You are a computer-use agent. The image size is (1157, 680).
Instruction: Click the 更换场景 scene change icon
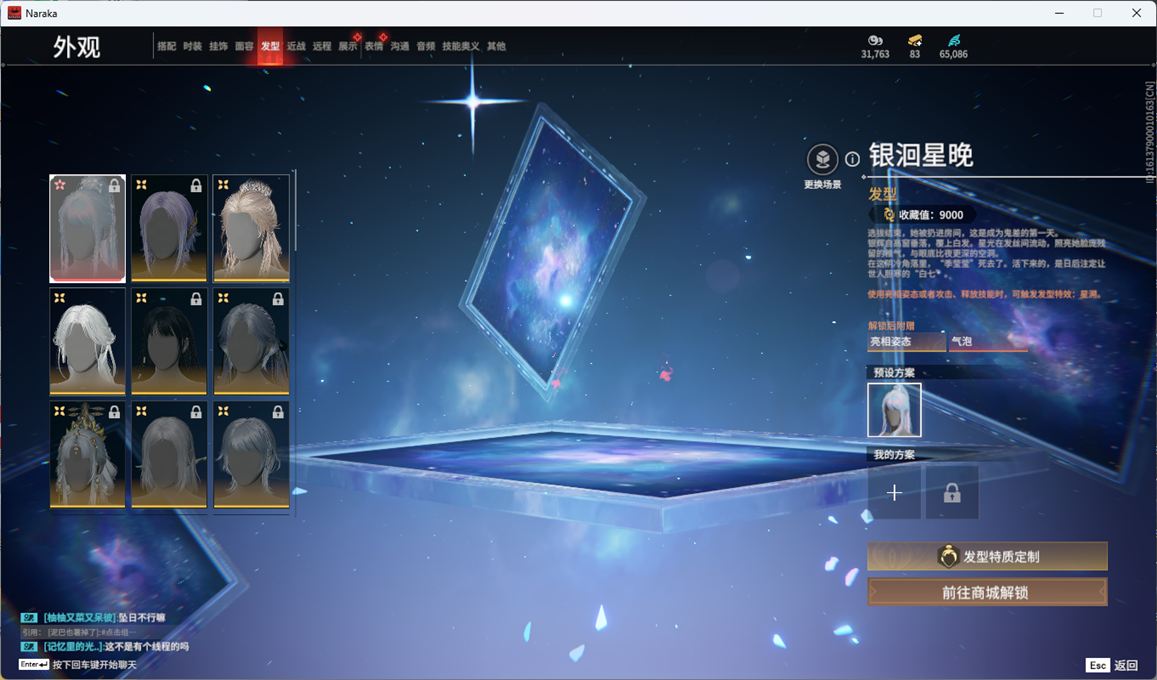pyautogui.click(x=822, y=160)
